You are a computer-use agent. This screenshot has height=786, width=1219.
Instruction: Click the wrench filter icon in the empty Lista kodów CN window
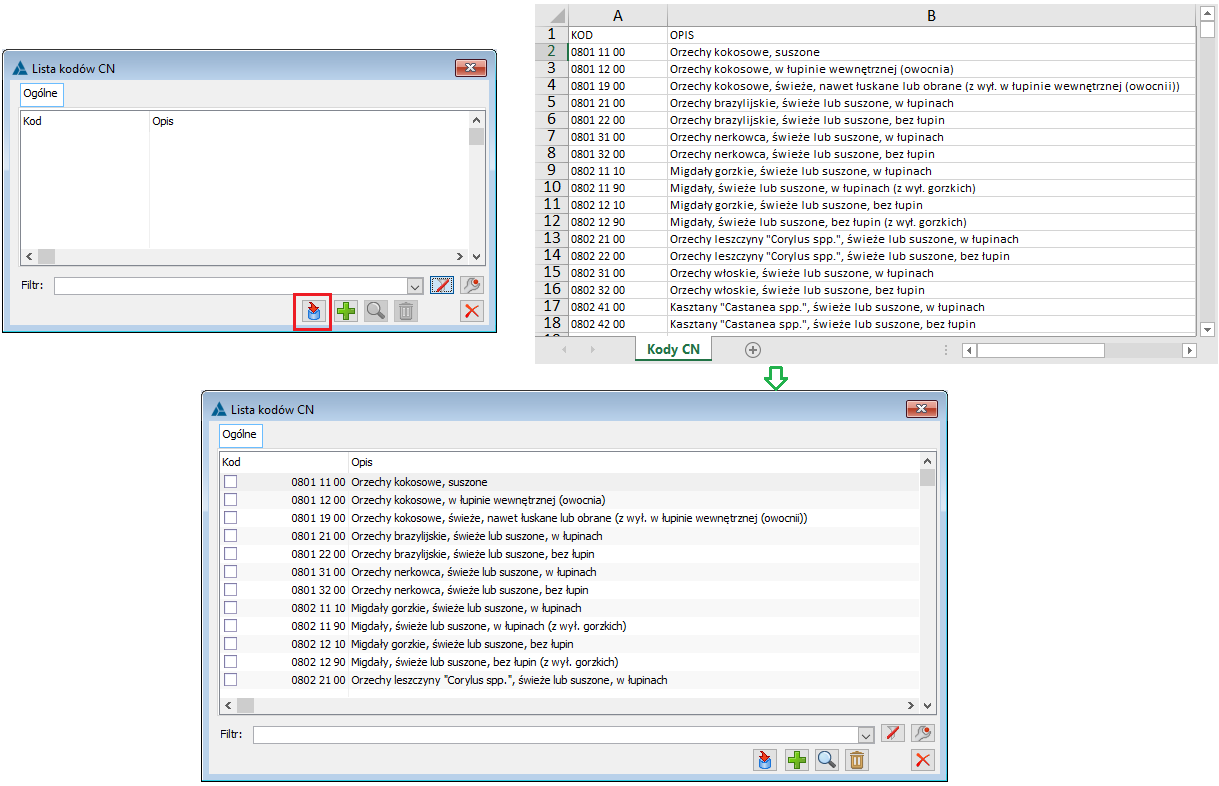pos(472,285)
